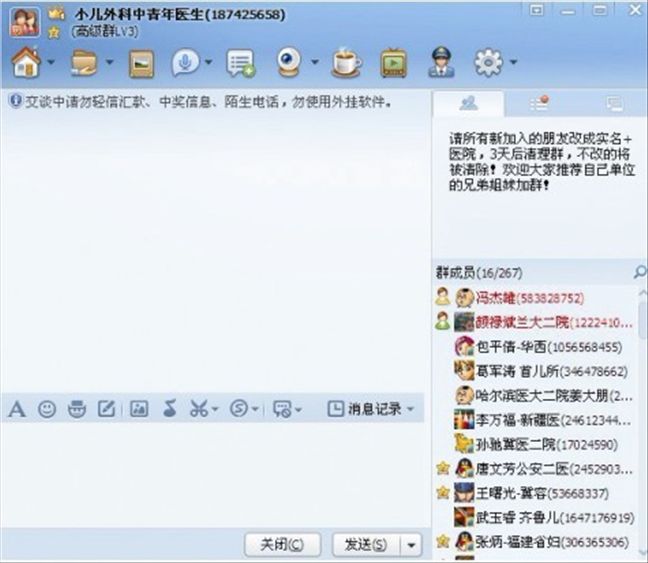Expand the scissors screenshot options arrow
Screen dimensions: 648x563
[215, 409]
